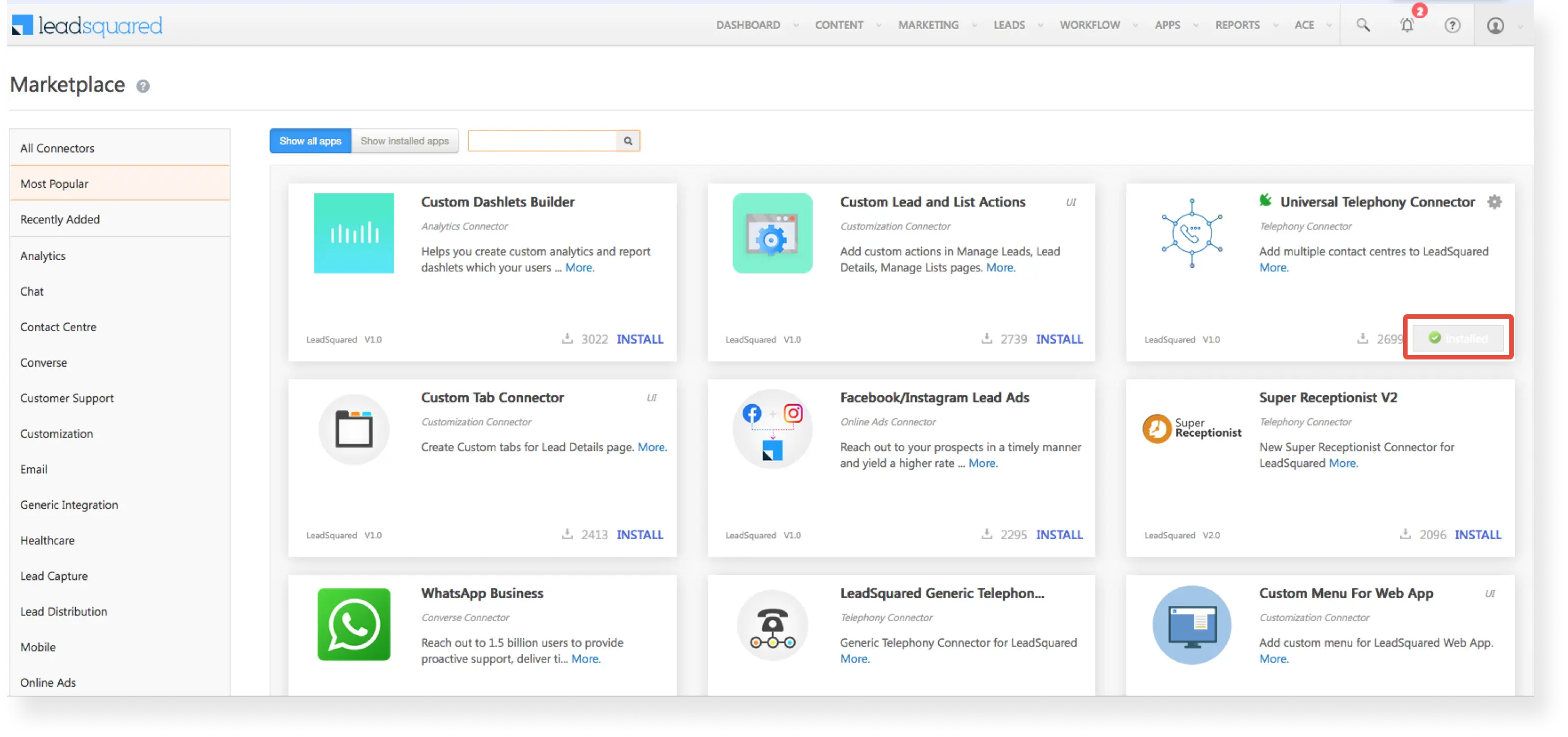Image resolution: width=1568 pixels, height=737 pixels.
Task: Click Installed button on Universal Telephony Connector
Action: point(1458,338)
